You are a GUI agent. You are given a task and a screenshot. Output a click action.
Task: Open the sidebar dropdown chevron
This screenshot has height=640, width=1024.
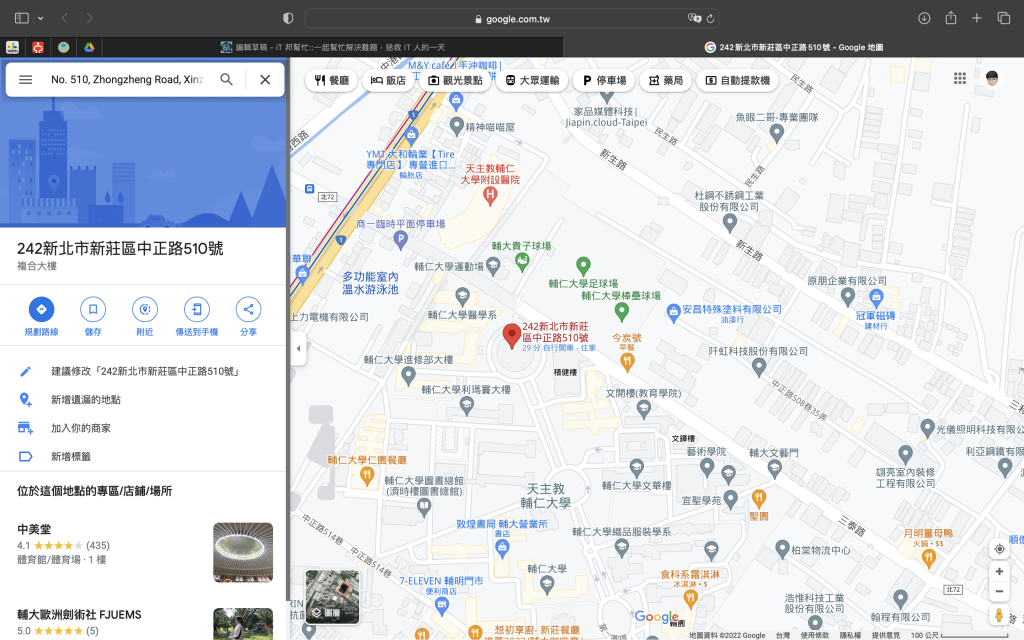40,18
